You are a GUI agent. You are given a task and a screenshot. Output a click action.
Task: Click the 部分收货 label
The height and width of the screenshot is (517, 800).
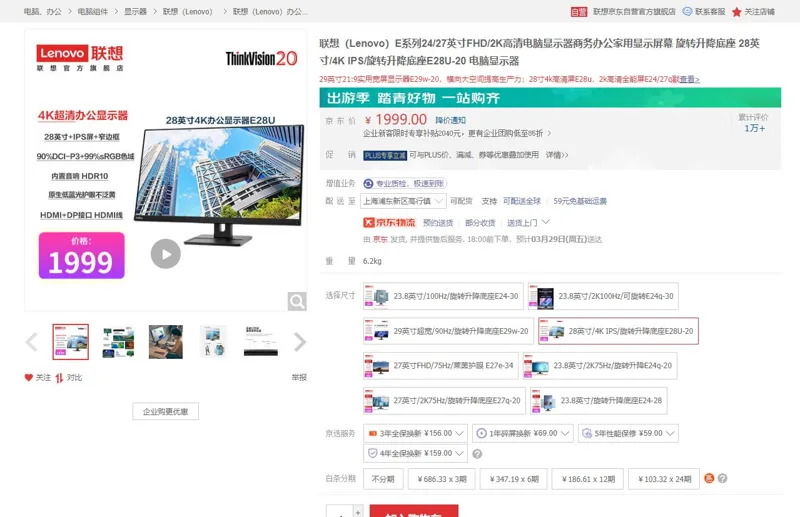click(480, 223)
